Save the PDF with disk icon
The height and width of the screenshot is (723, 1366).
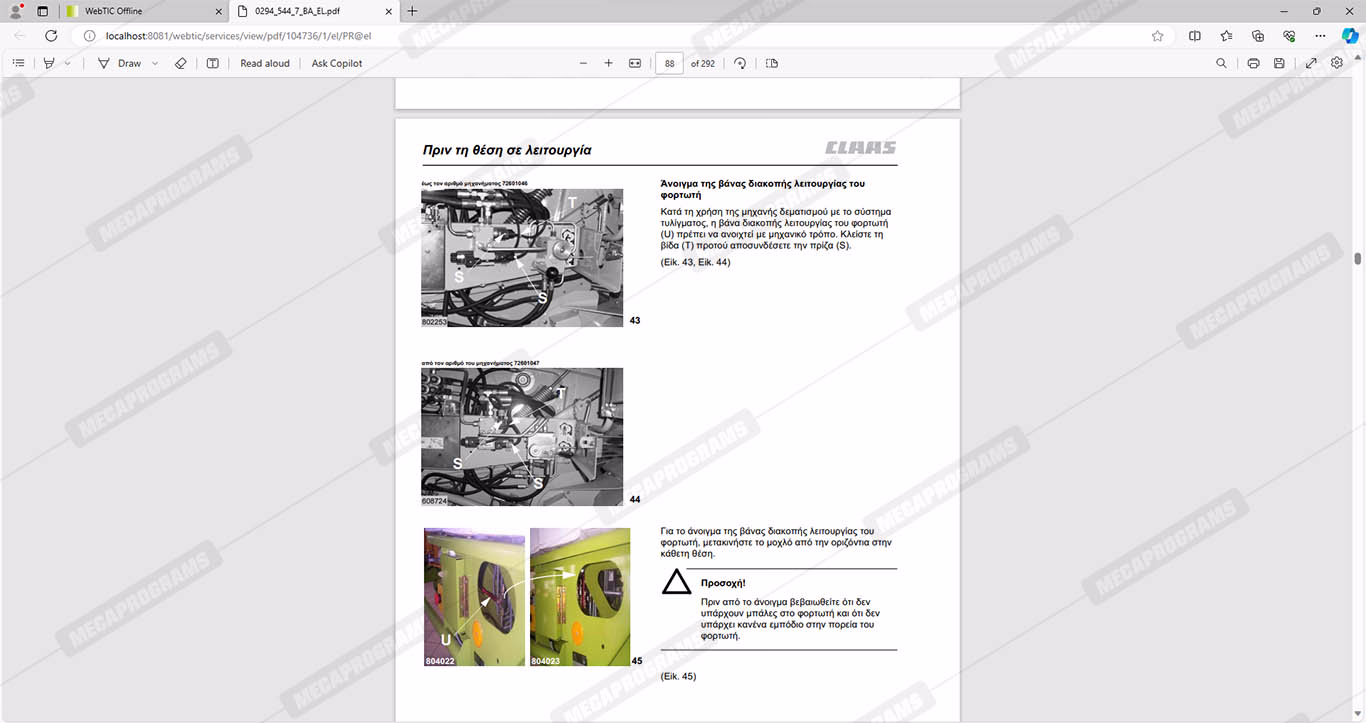coord(1279,63)
